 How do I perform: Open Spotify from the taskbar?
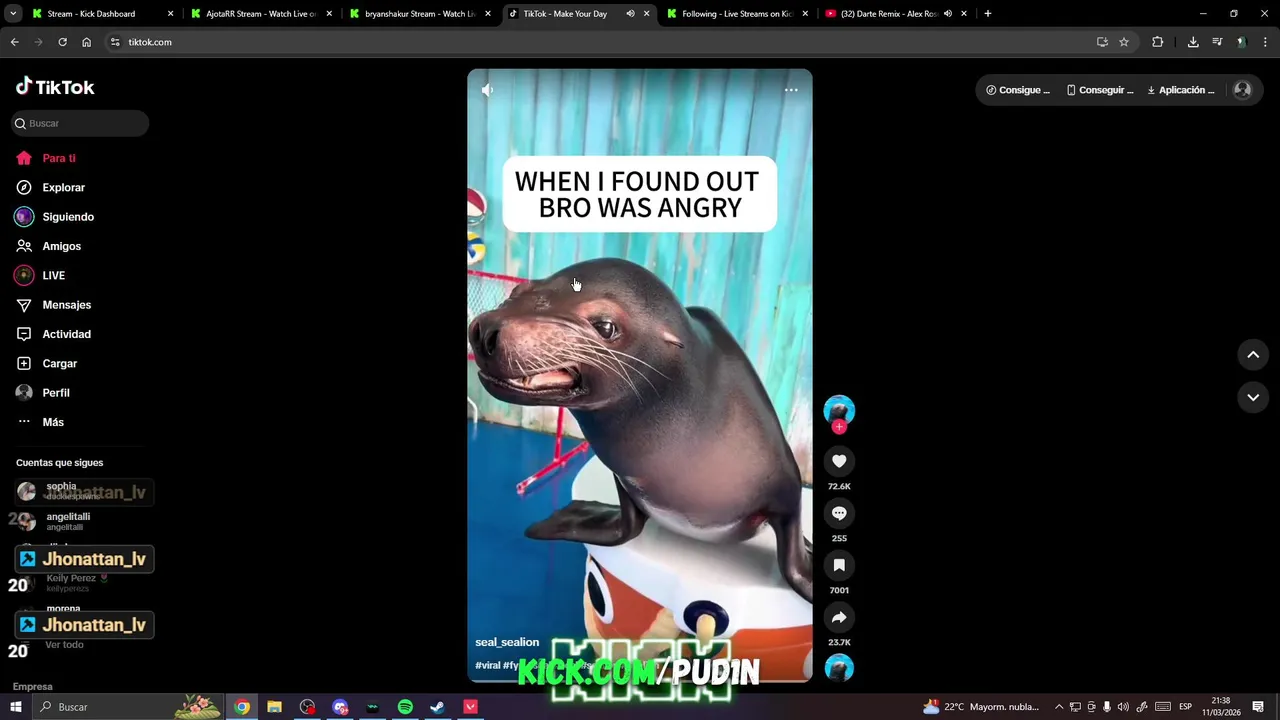point(405,707)
